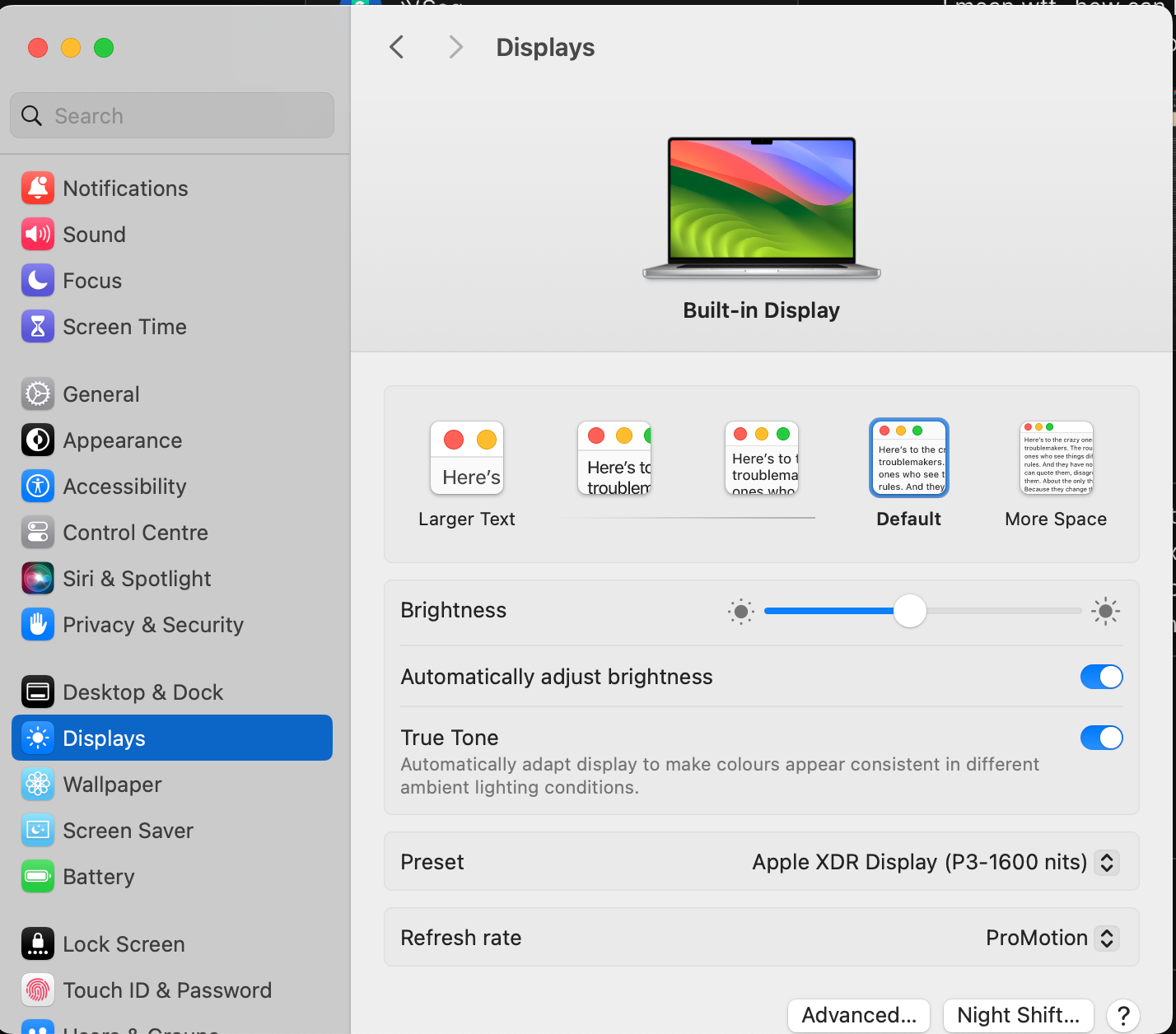Click the Notifications bell icon
The height and width of the screenshot is (1034, 1176).
[x=38, y=189]
